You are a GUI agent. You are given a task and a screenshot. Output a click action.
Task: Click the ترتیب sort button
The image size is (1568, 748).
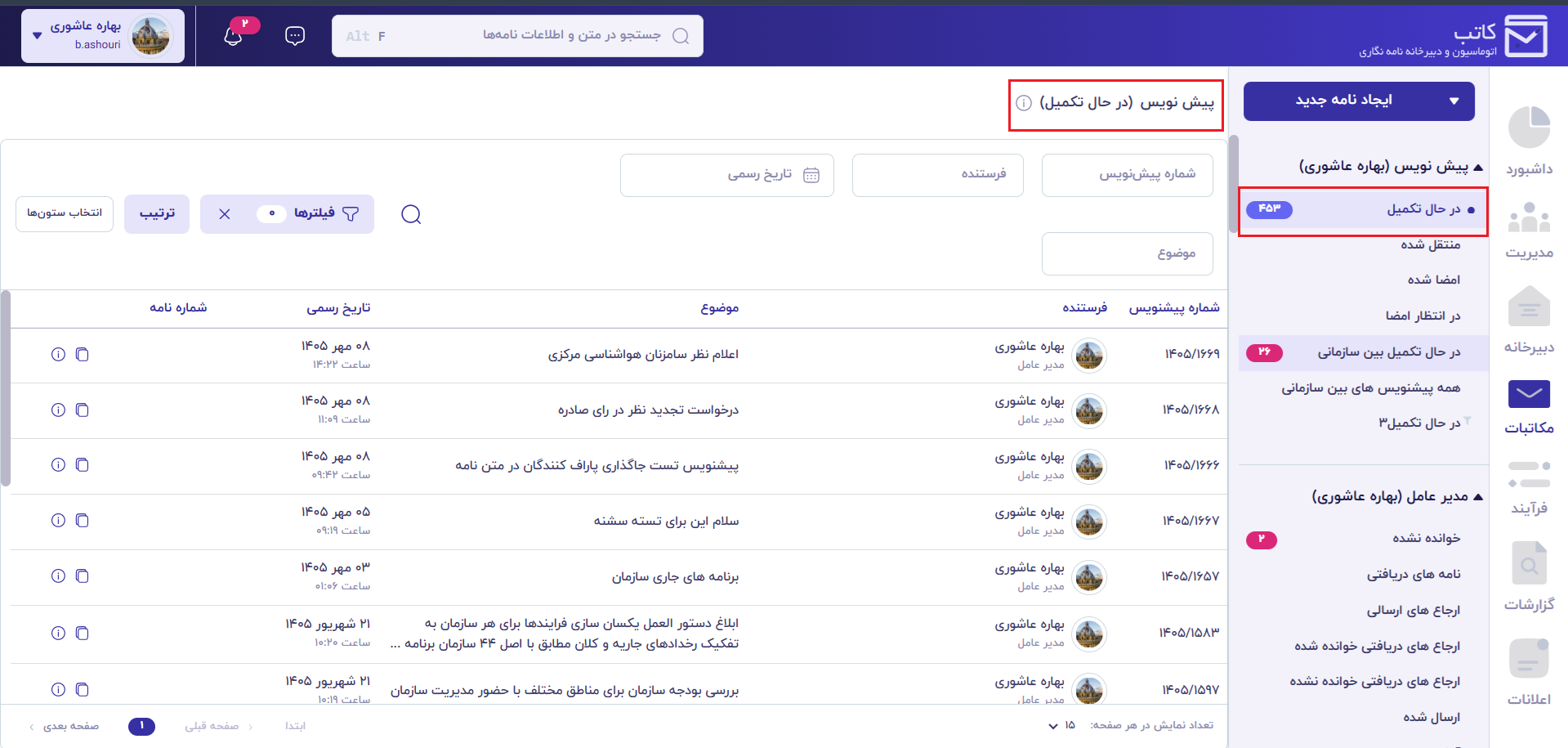(x=157, y=214)
